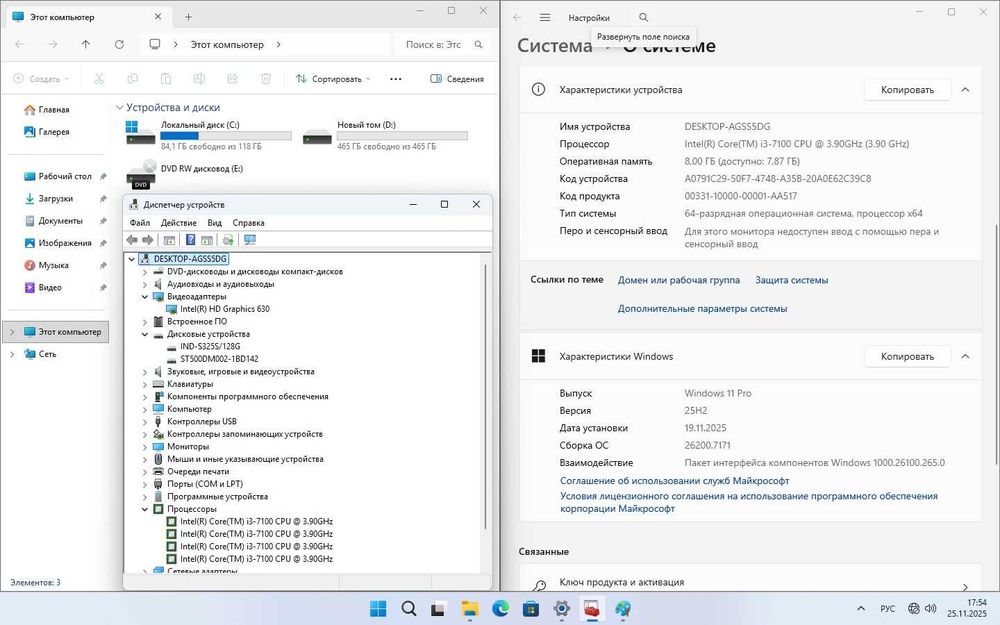This screenshot has height=625, width=1000.
Task: Show hidden system tray icons
Action: (x=861, y=608)
